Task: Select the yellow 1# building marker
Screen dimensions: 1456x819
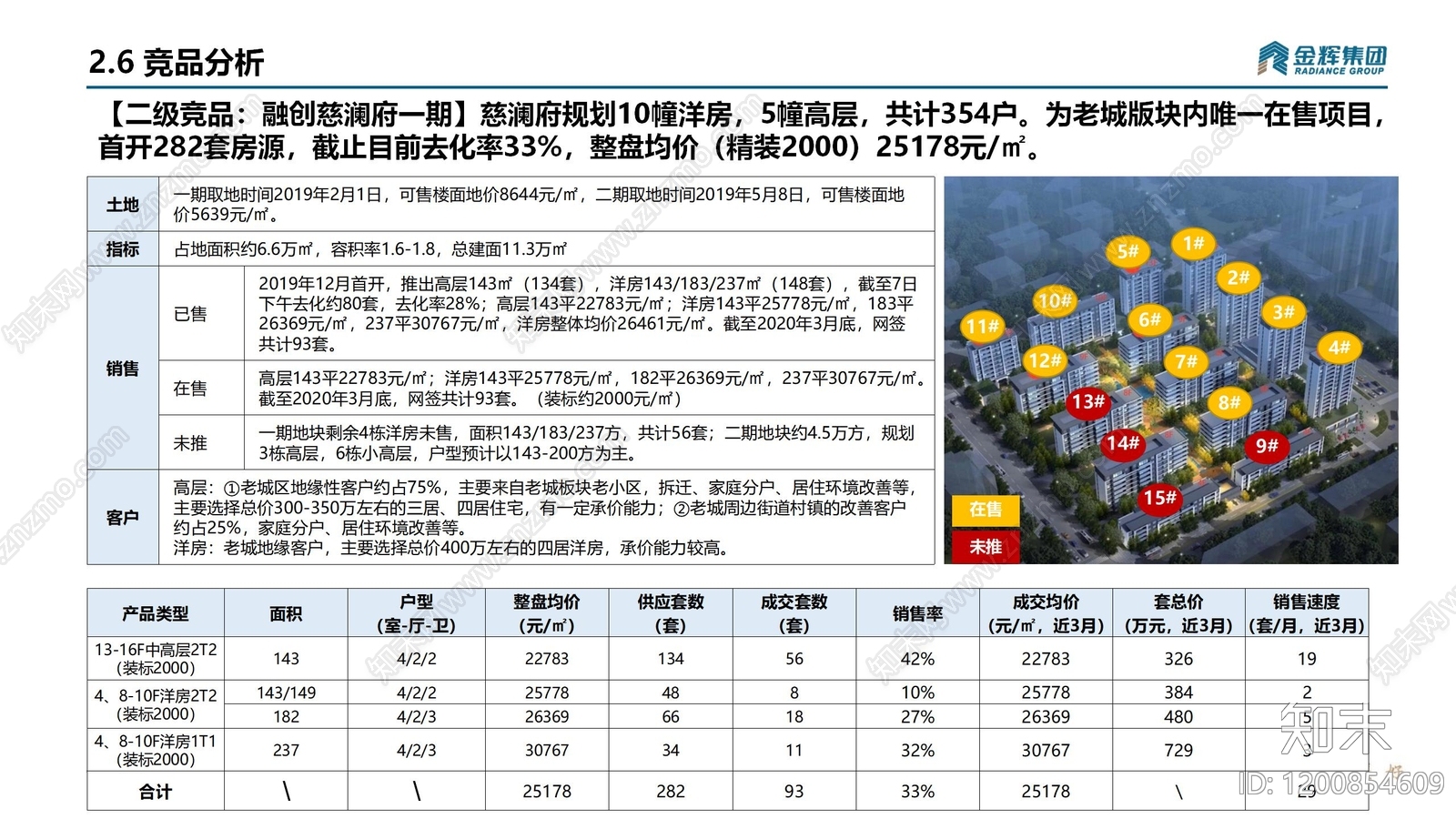Action: point(1193,243)
